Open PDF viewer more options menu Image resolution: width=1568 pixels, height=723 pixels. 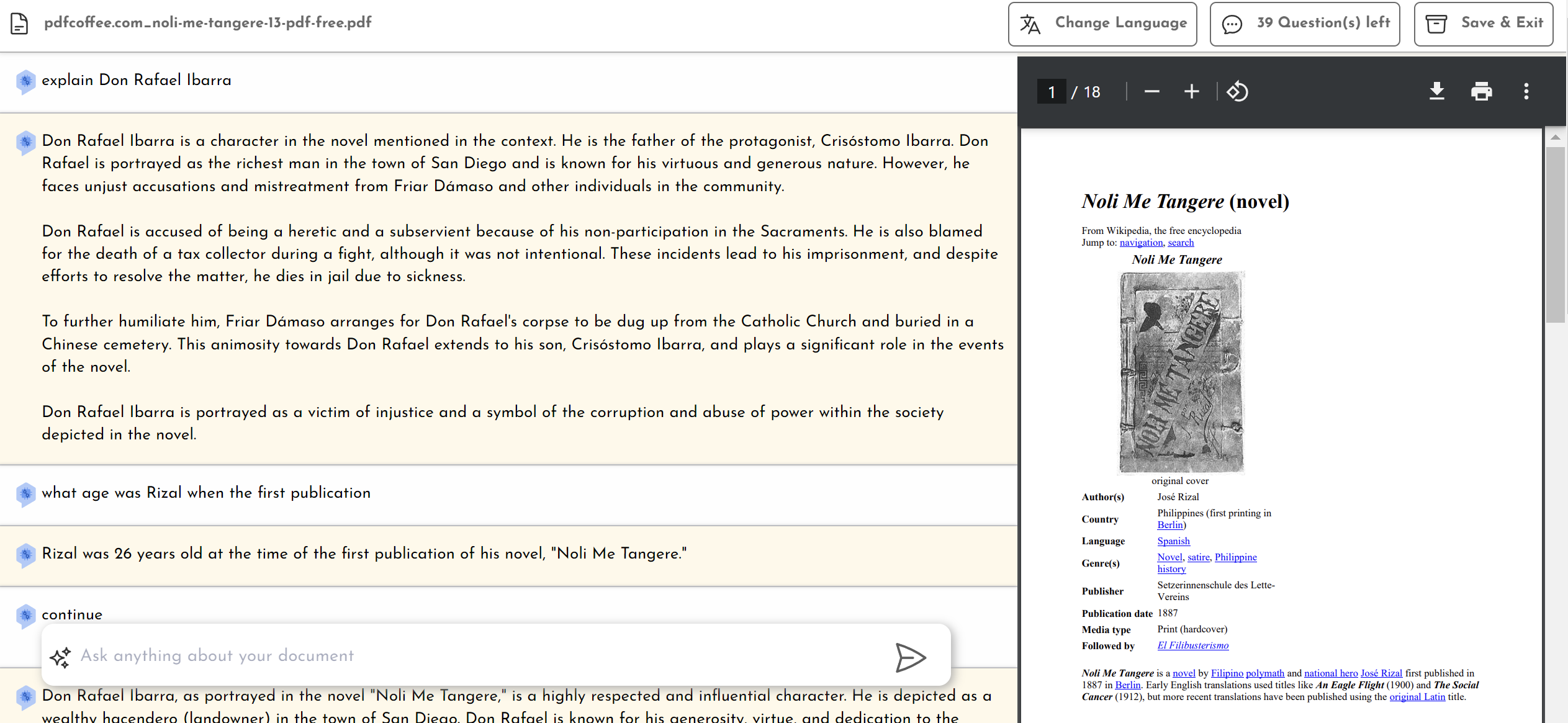click(1526, 92)
